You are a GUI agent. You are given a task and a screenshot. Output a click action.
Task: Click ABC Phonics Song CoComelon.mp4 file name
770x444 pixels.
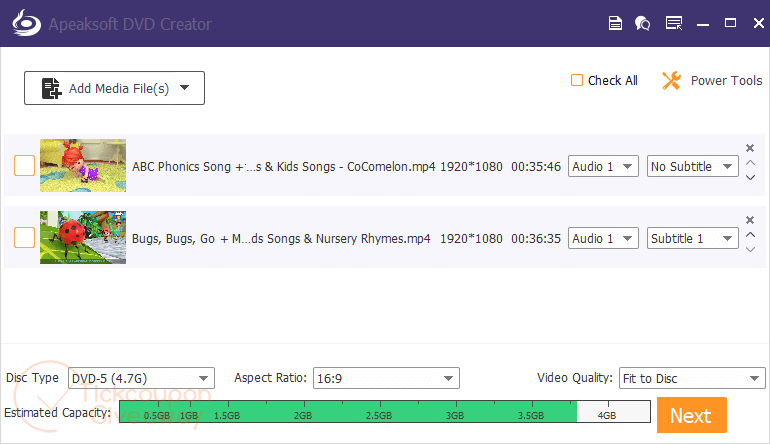point(283,166)
